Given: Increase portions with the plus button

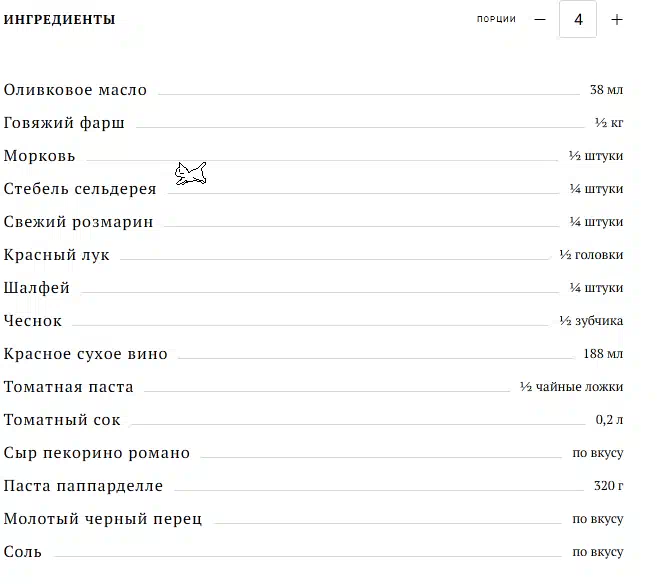Looking at the screenshot, I should (x=617, y=20).
